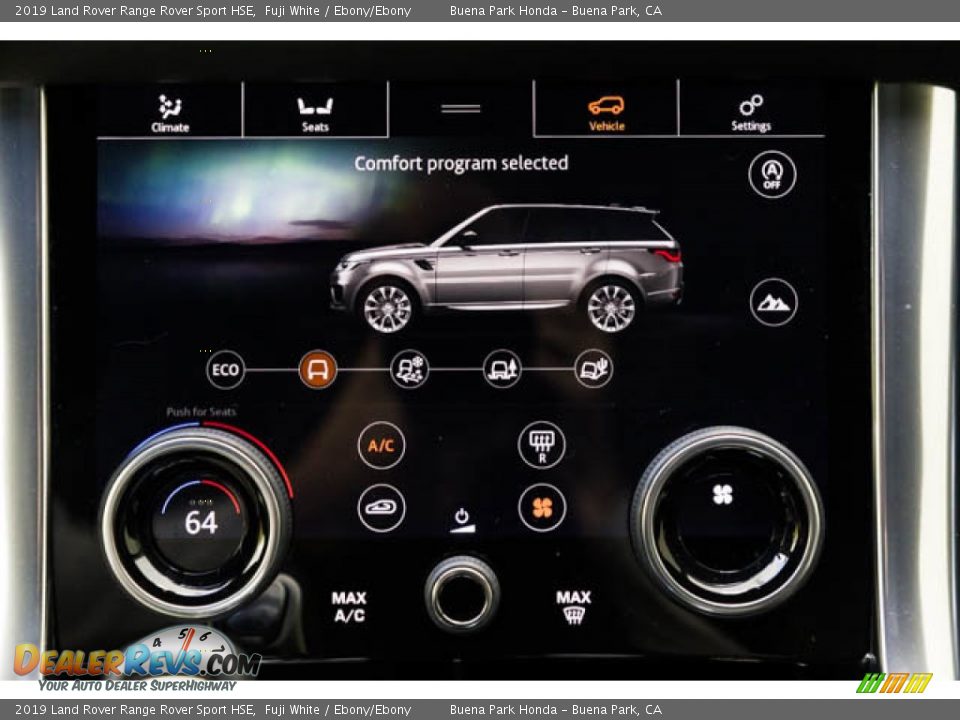Select the Mud and Ruts drive mode
The width and height of the screenshot is (960, 720).
click(x=502, y=369)
